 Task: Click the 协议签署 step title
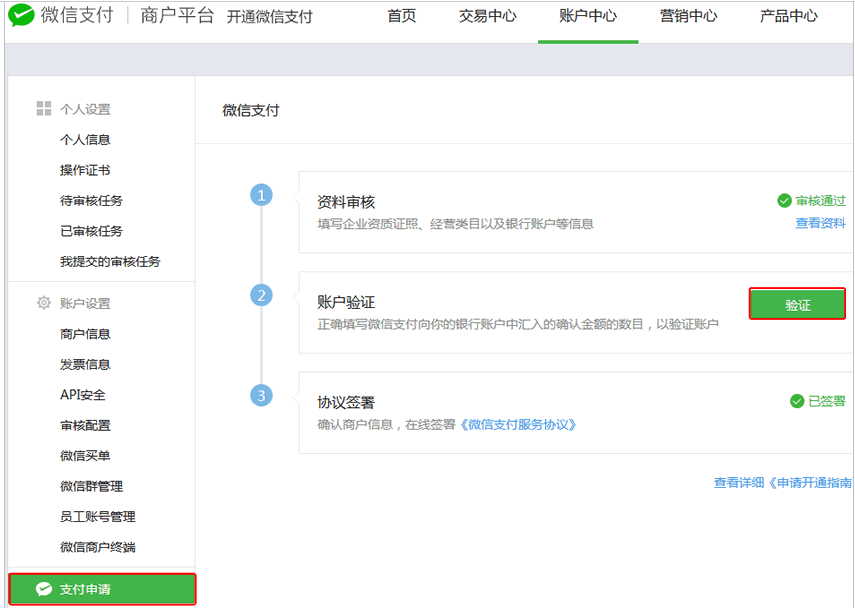(346, 403)
